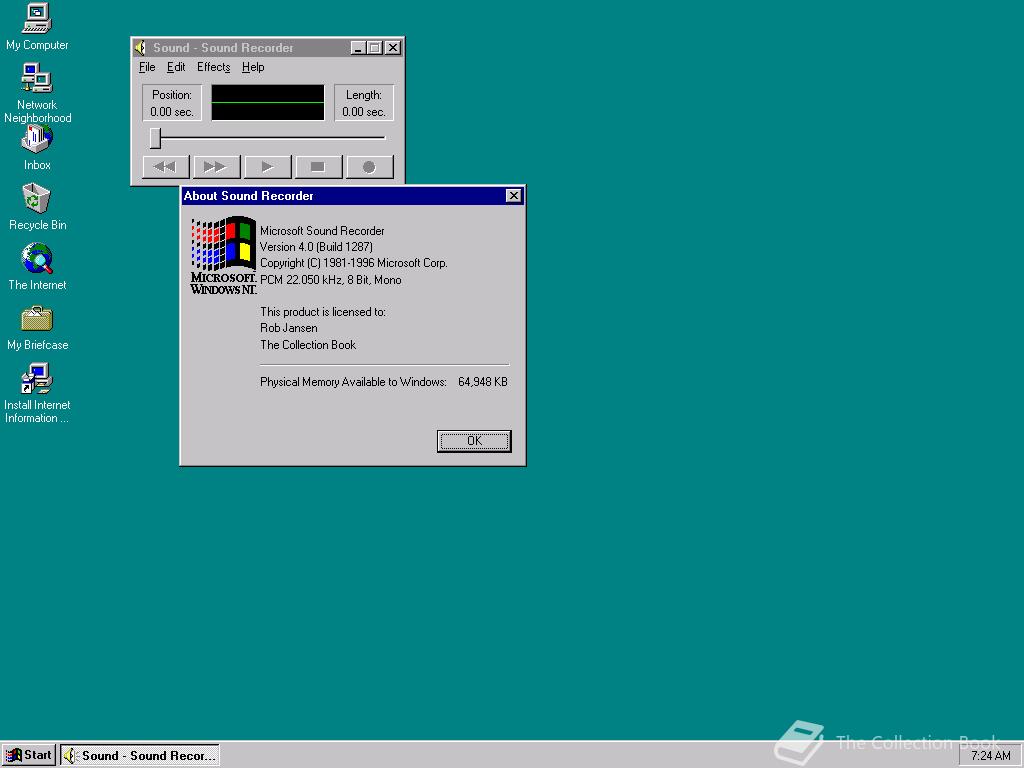Click the 'Microsoft Sound Recorder' text line
Image resolution: width=1024 pixels, height=768 pixels.
point(322,231)
